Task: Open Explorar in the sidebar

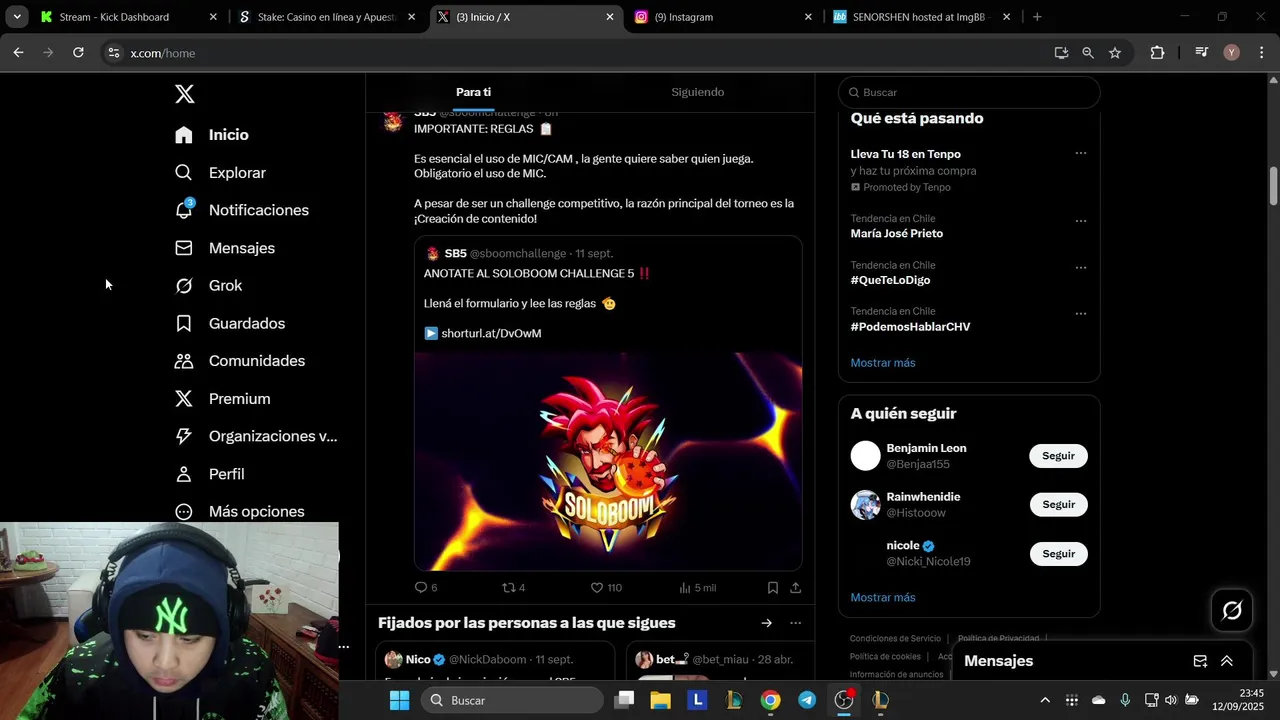Action: coord(220,173)
